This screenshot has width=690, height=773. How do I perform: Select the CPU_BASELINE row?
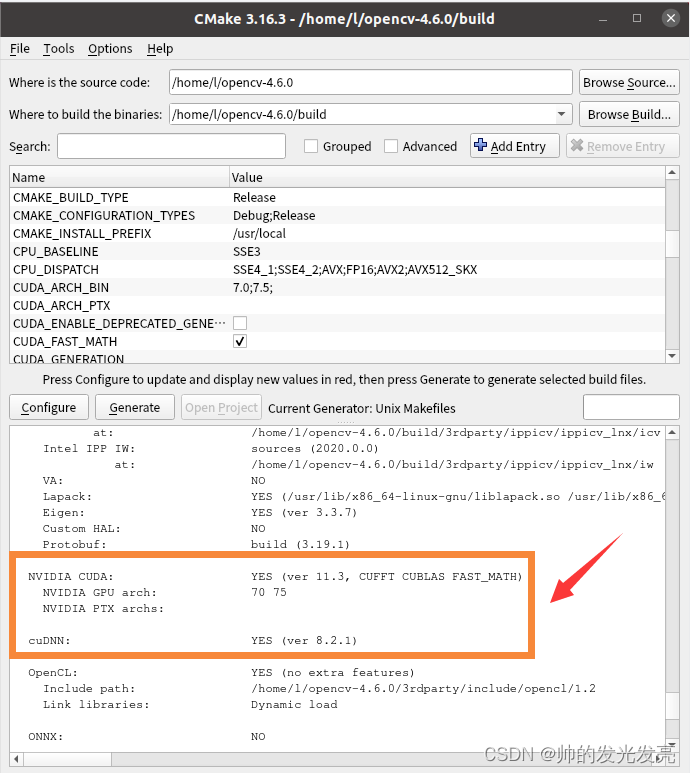(337, 251)
